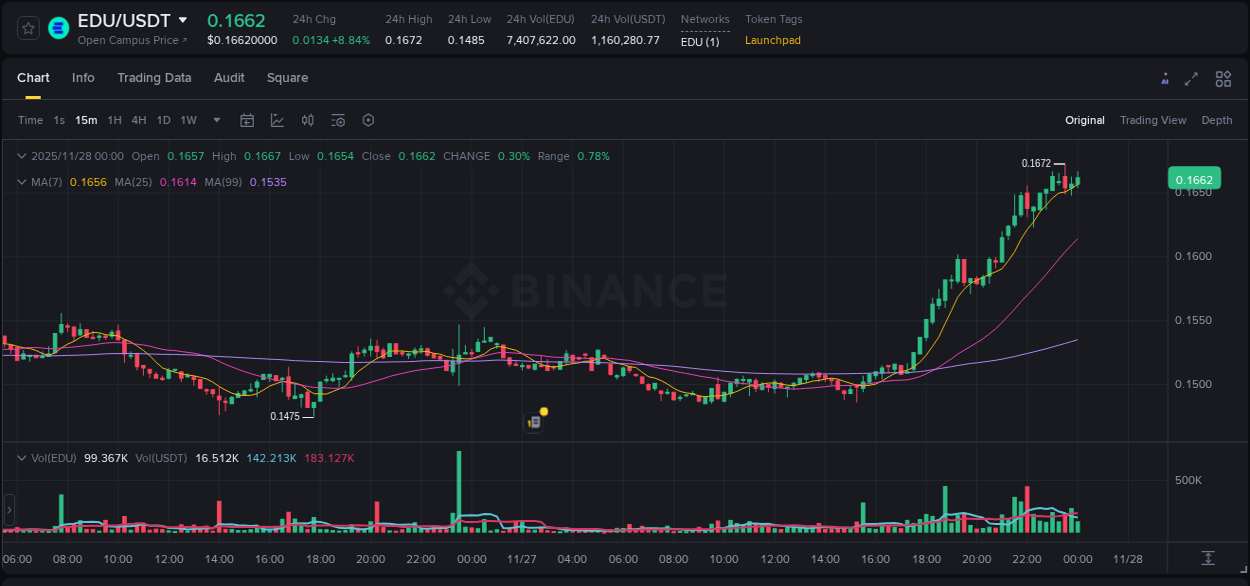This screenshot has height=586, width=1250.
Task: Open the calendar date-selection tool
Action: (x=247, y=119)
